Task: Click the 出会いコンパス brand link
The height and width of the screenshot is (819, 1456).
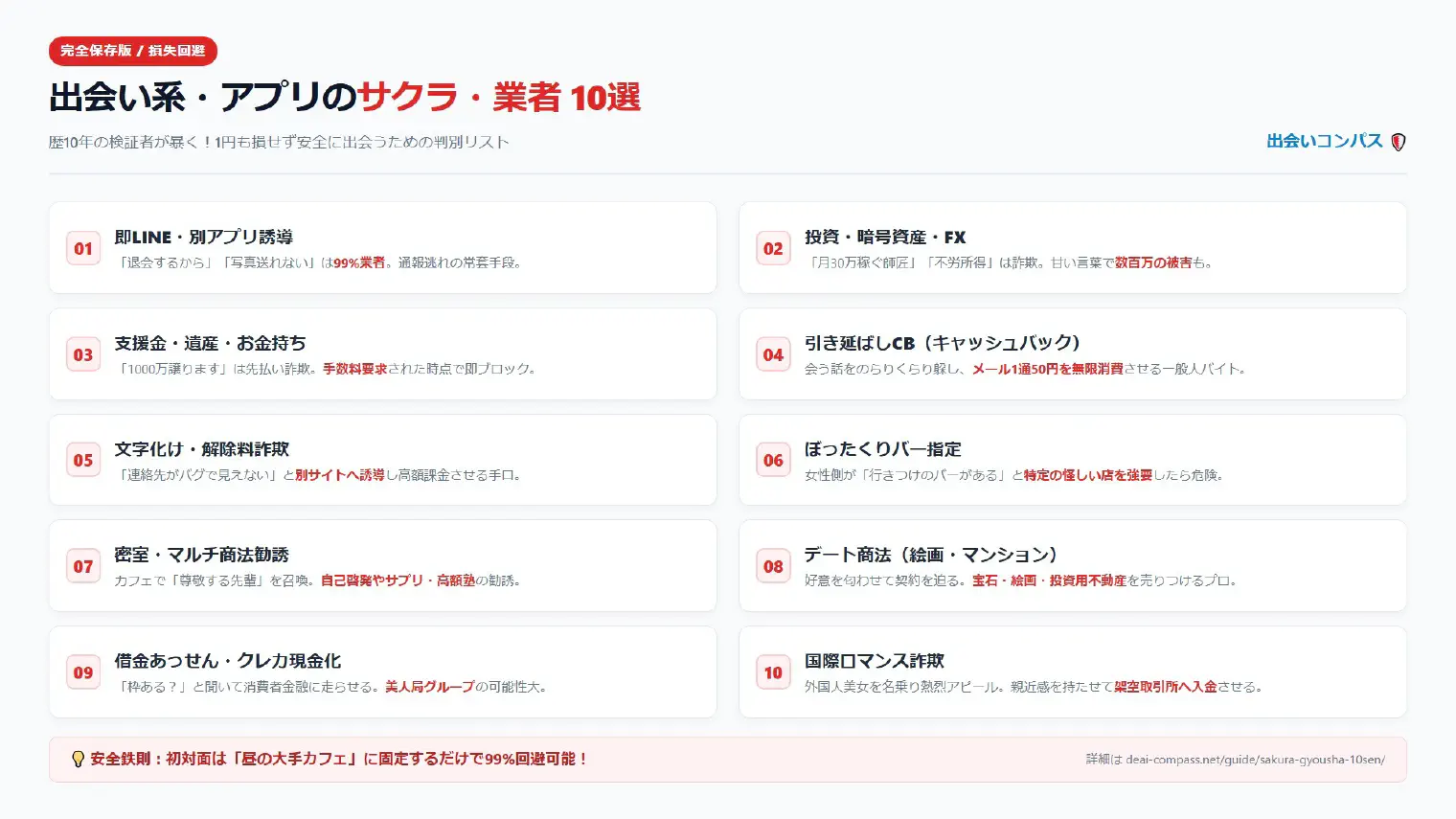Action: [1325, 142]
